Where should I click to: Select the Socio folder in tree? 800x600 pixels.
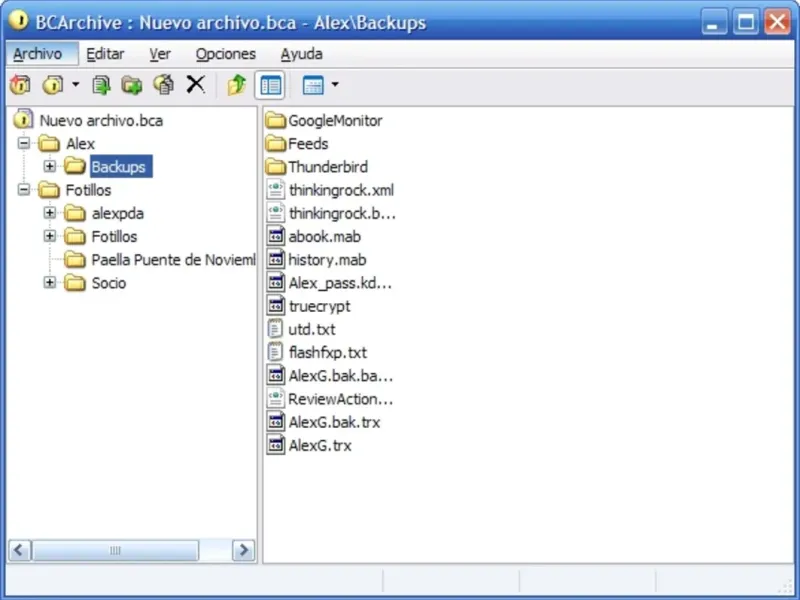[109, 283]
